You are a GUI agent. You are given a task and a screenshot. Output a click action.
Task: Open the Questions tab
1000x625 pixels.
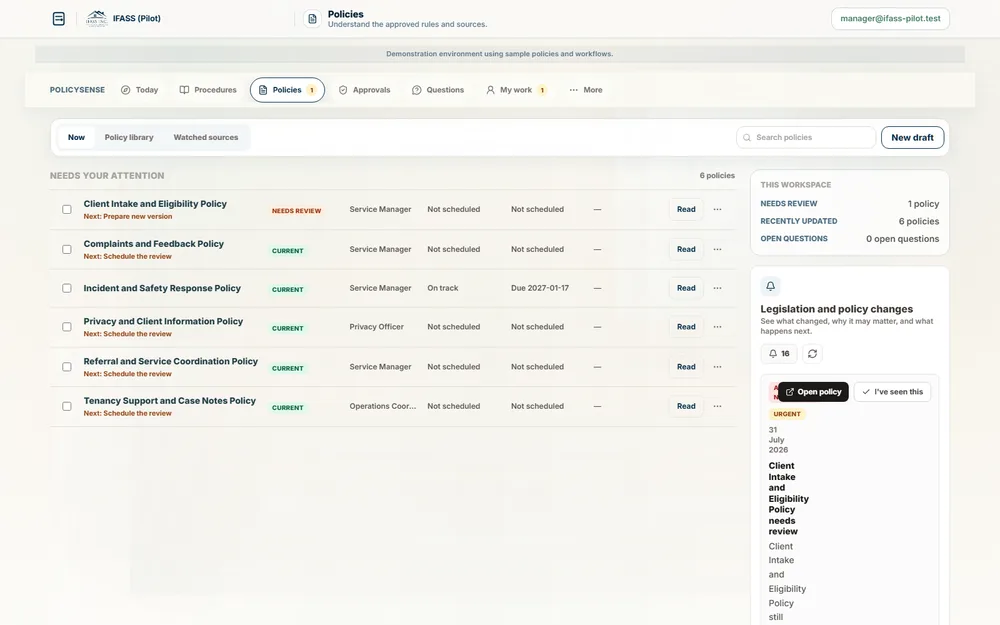point(438,90)
